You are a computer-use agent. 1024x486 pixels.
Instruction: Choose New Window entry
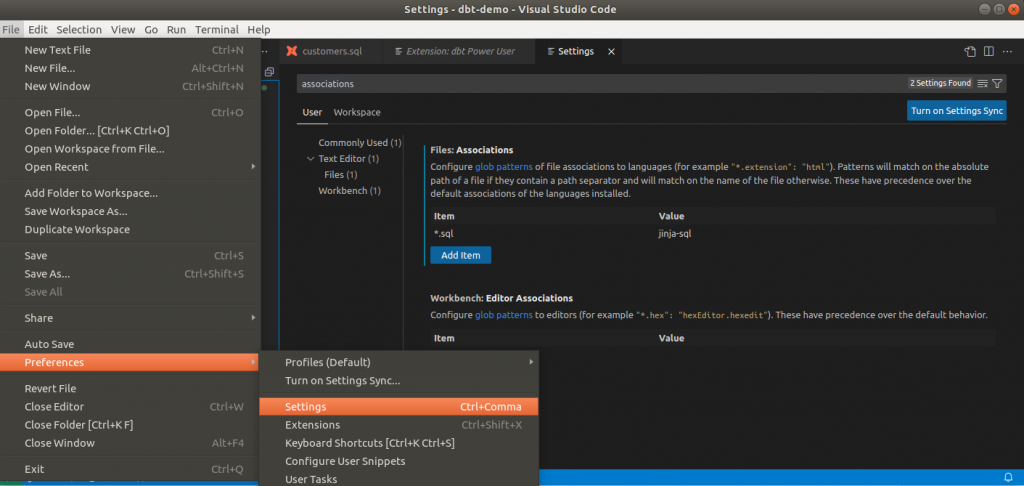click(x=130, y=86)
